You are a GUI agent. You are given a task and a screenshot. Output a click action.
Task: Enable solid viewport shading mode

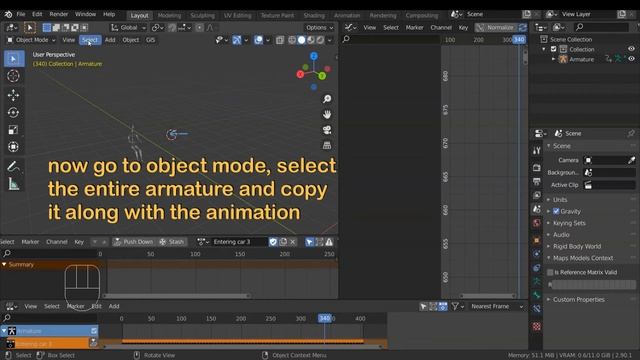pos(301,40)
